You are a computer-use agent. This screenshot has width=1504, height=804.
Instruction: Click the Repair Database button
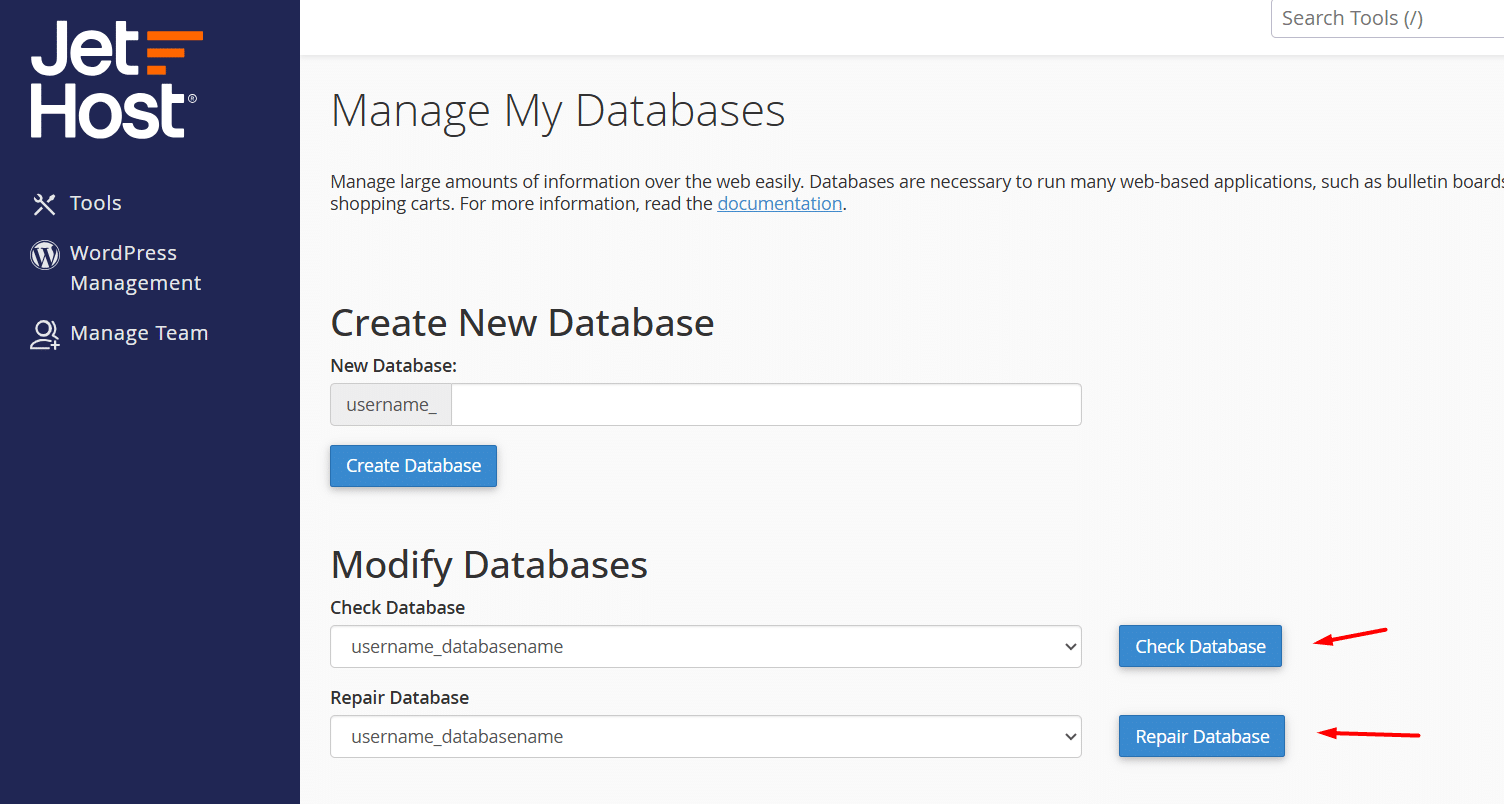[x=1202, y=737]
